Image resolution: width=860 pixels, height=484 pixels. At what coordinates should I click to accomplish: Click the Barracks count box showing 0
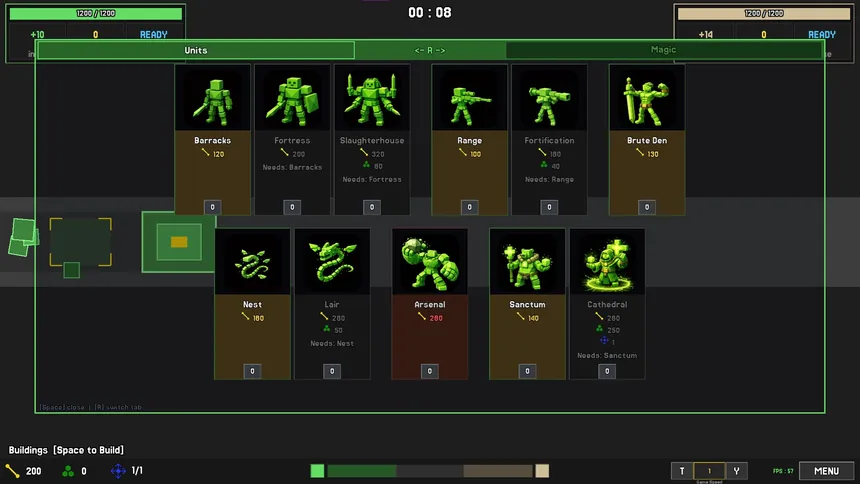pyautogui.click(x=213, y=207)
